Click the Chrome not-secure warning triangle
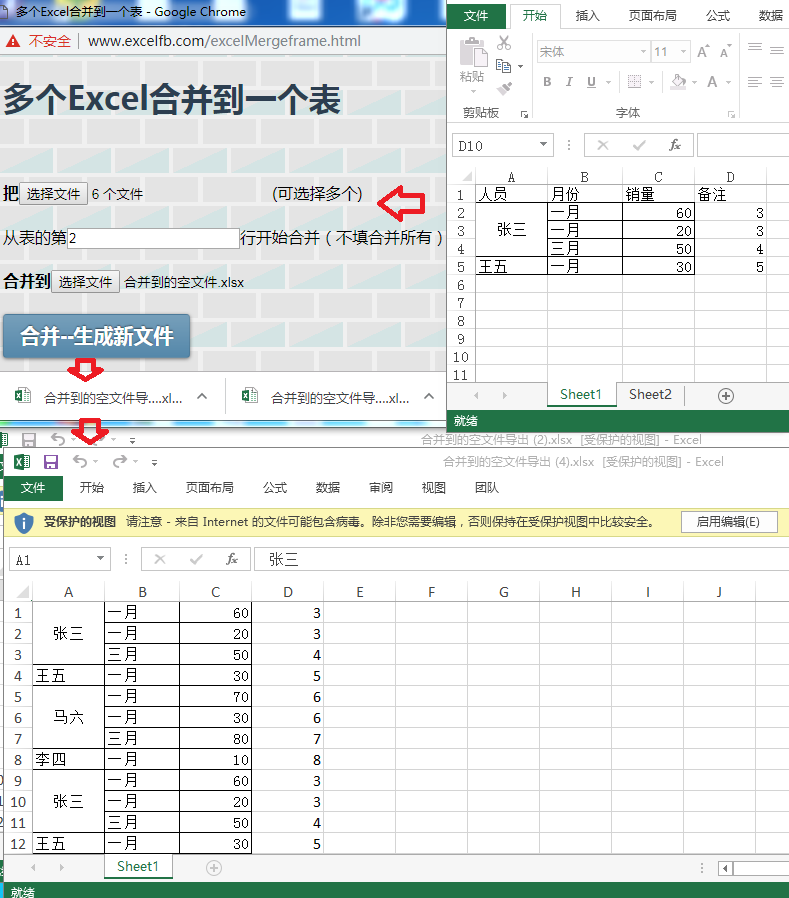Viewport: 789px width, 898px height. (13, 41)
